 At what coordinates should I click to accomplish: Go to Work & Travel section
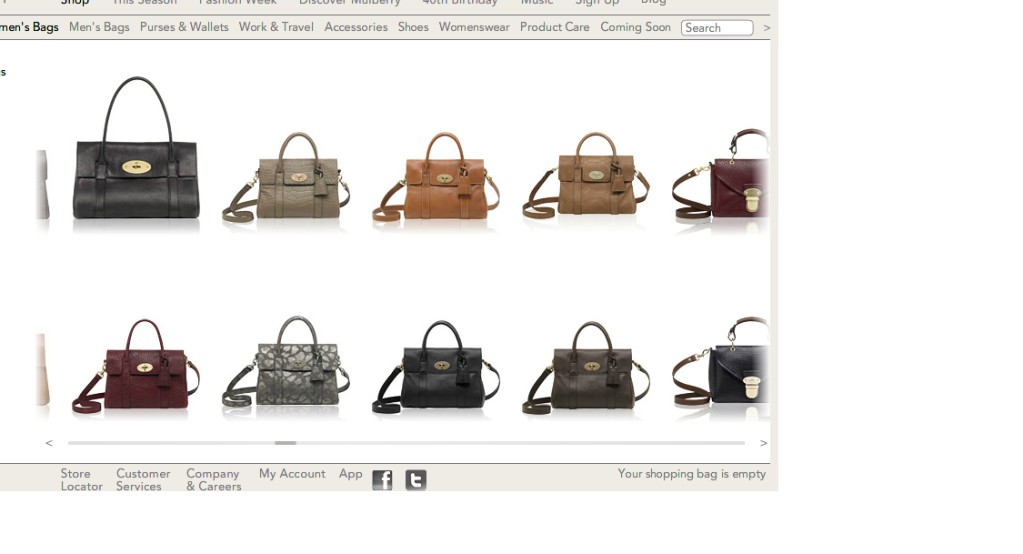[276, 27]
